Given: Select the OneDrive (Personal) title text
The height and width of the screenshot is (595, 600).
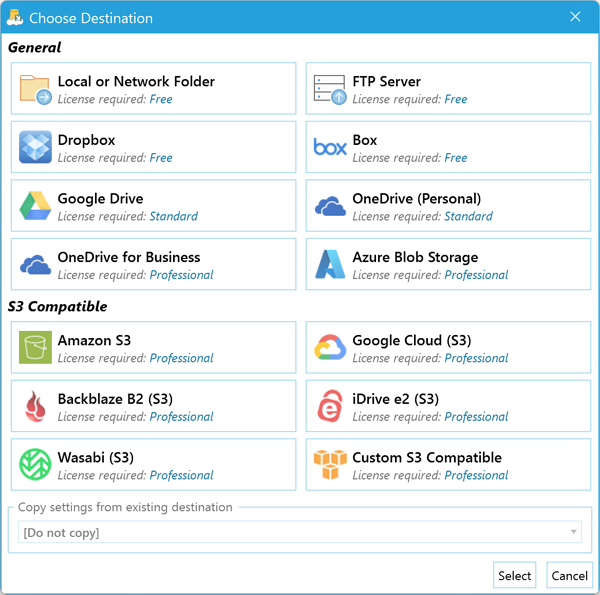Looking at the screenshot, I should coord(417,199).
